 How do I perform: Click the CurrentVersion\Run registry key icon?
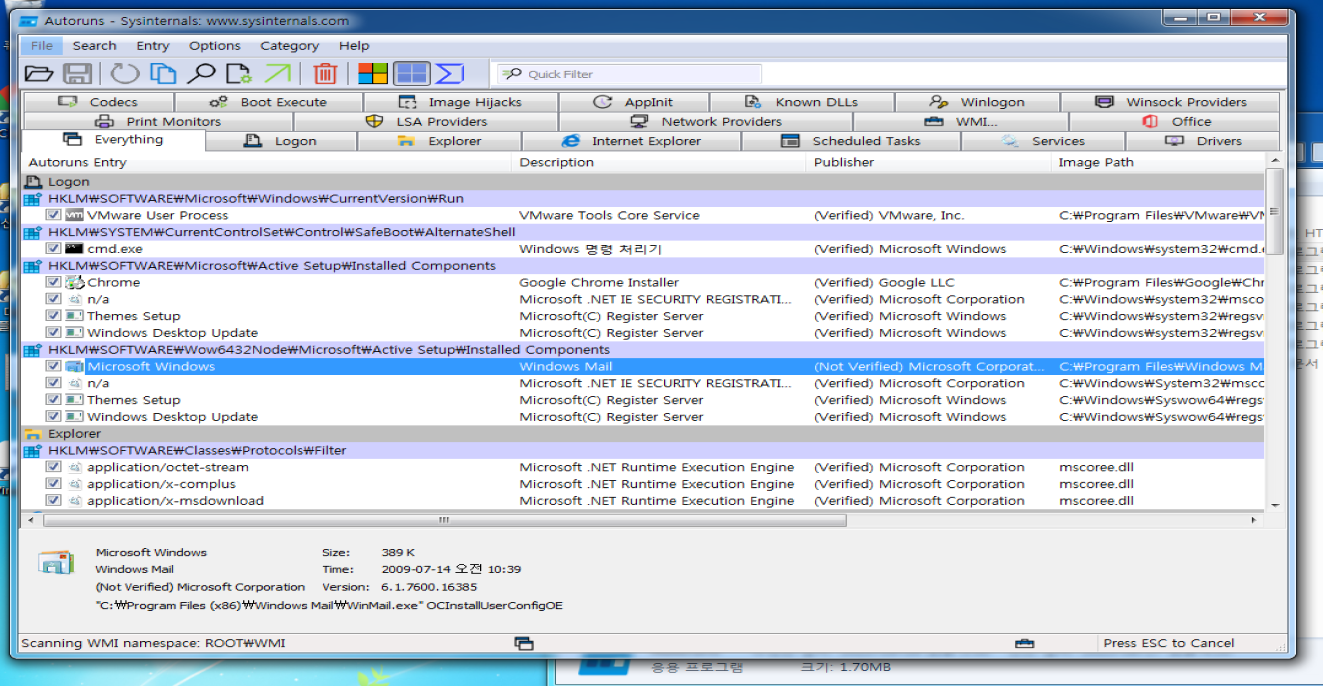point(30,199)
